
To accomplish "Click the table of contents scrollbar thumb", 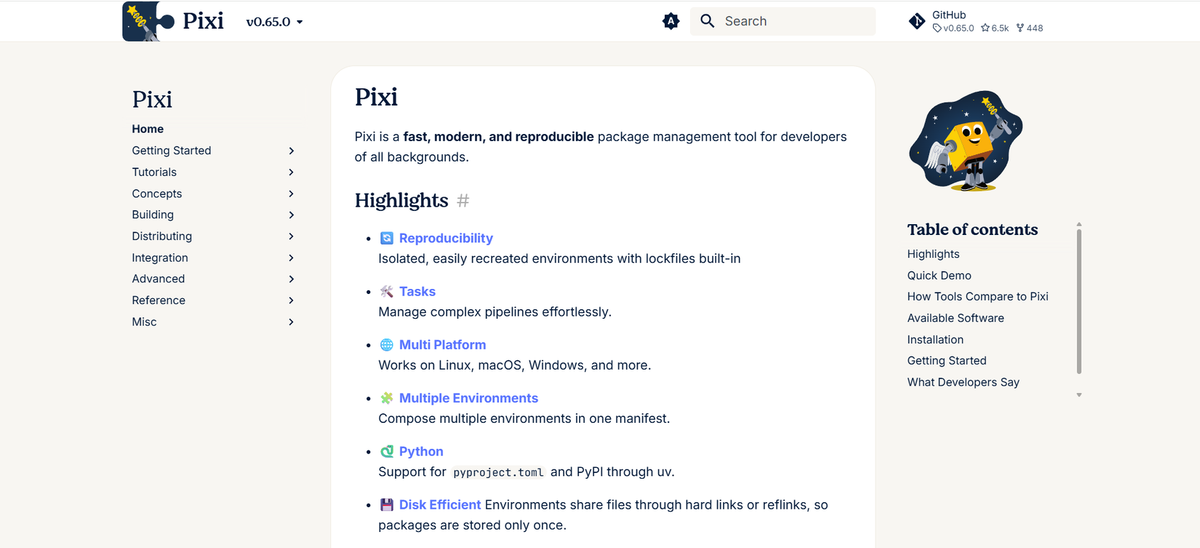I will point(1079,301).
